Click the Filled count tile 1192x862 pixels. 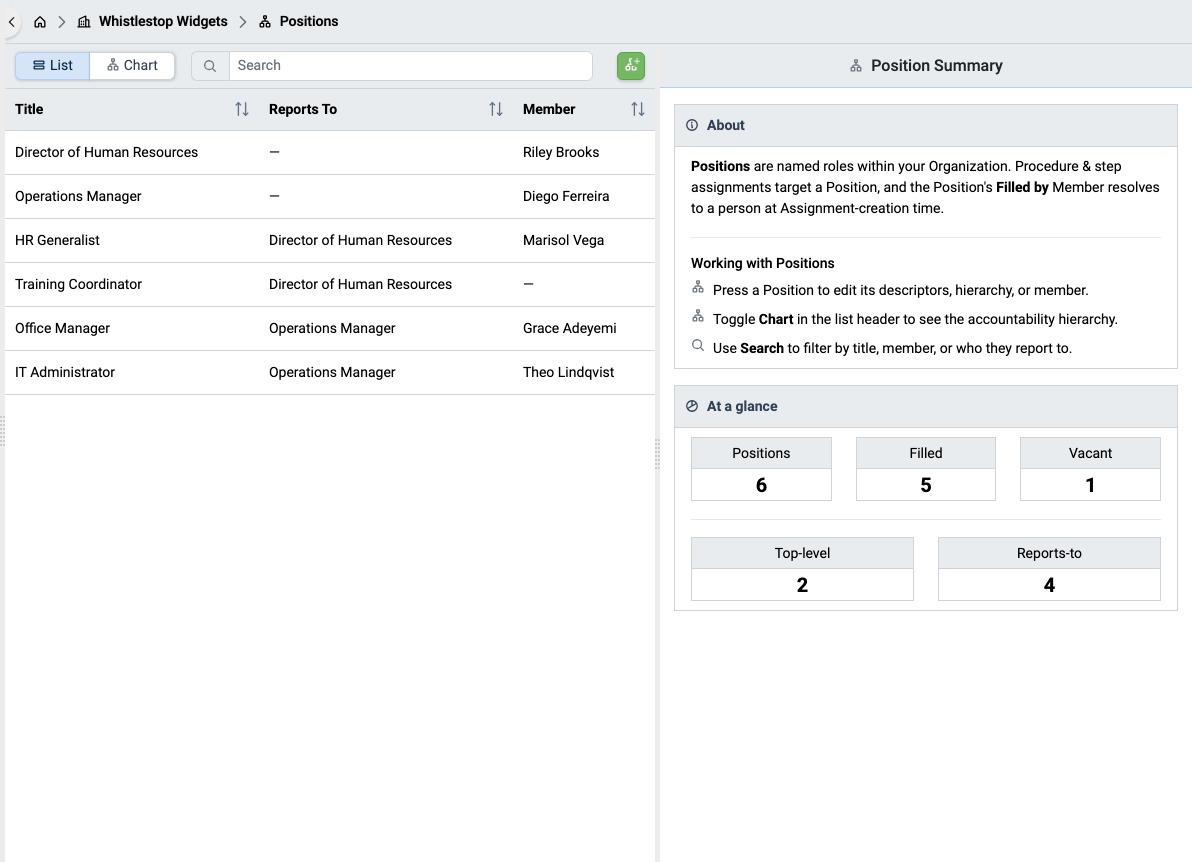coord(926,469)
